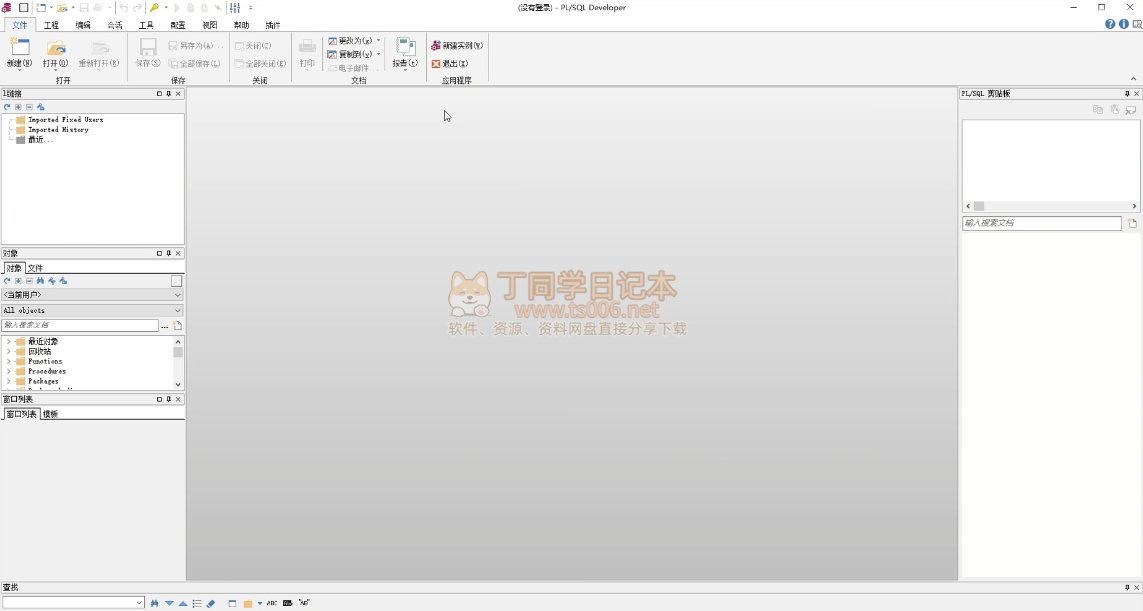Select the Recent (最近...) connection item
The width and height of the screenshot is (1143, 611).
(x=40, y=139)
